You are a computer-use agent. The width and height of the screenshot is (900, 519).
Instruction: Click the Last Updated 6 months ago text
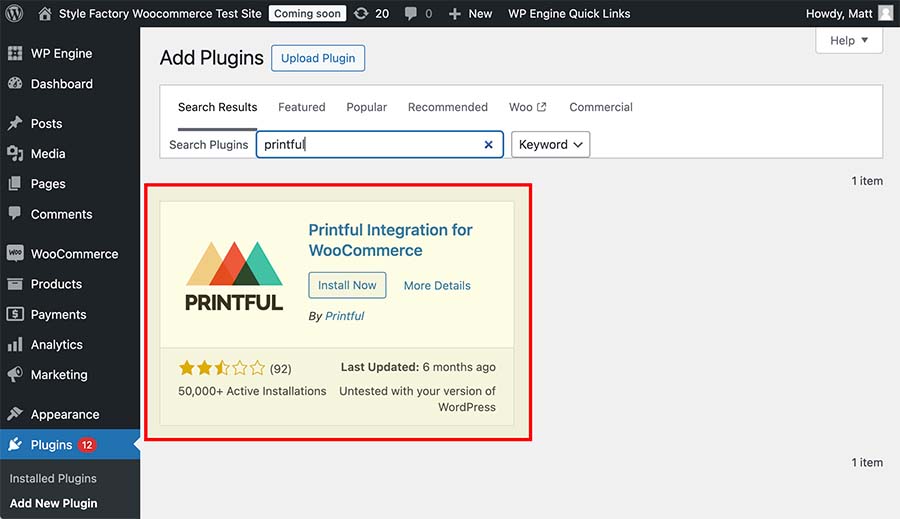click(418, 367)
